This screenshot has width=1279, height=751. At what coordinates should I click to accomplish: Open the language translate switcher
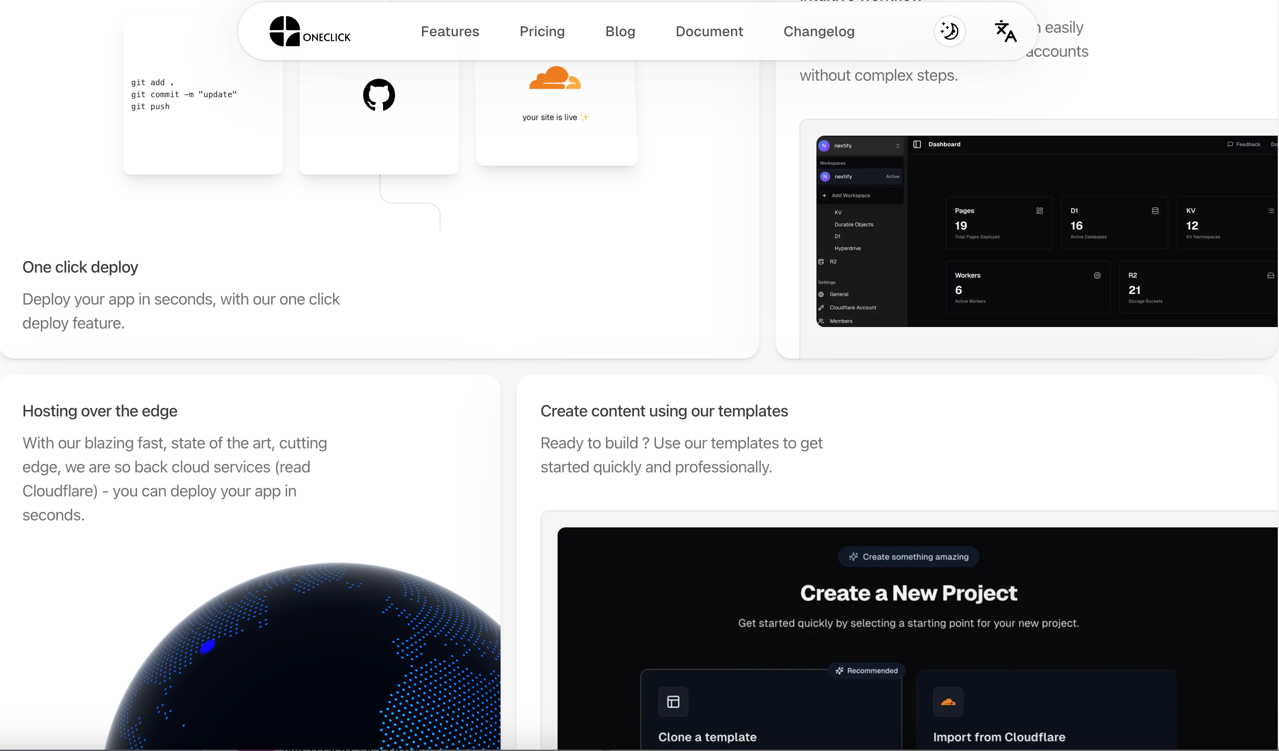pyautogui.click(x=1005, y=31)
